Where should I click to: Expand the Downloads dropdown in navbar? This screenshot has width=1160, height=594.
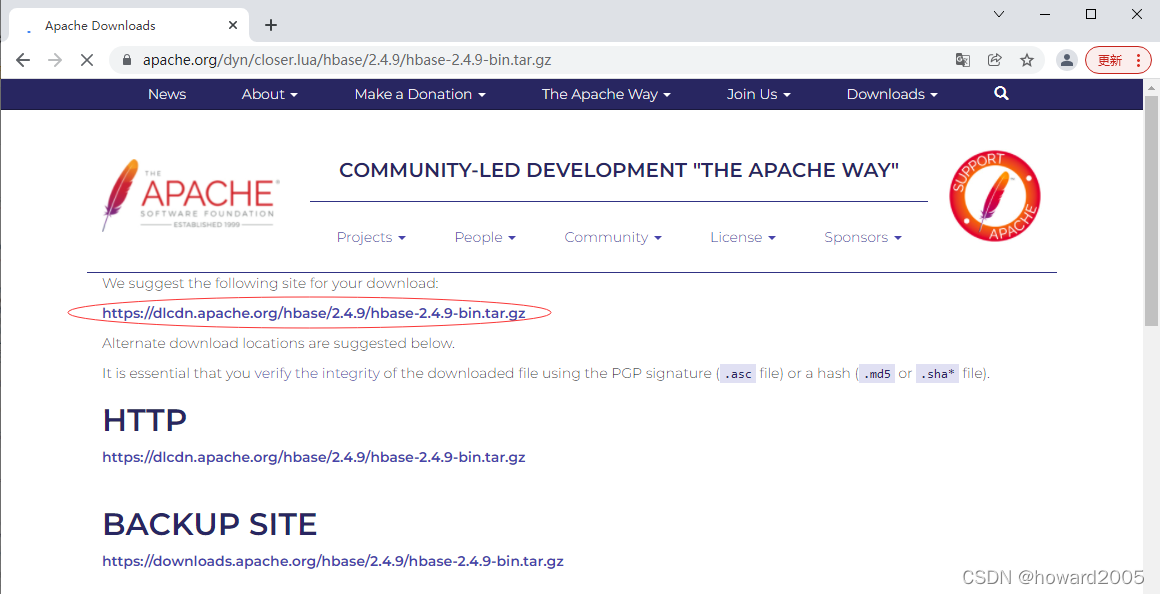892,94
